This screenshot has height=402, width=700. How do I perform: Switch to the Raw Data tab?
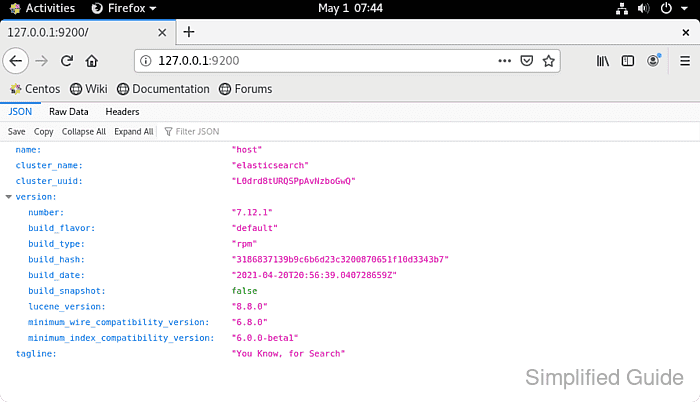69,112
